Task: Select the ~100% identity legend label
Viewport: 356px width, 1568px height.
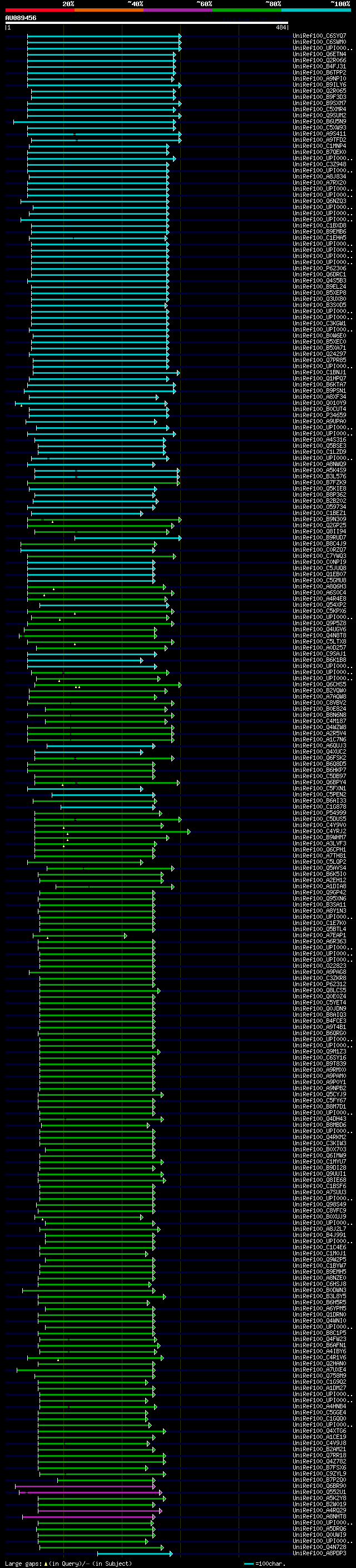Action: pyautogui.click(x=340, y=4)
